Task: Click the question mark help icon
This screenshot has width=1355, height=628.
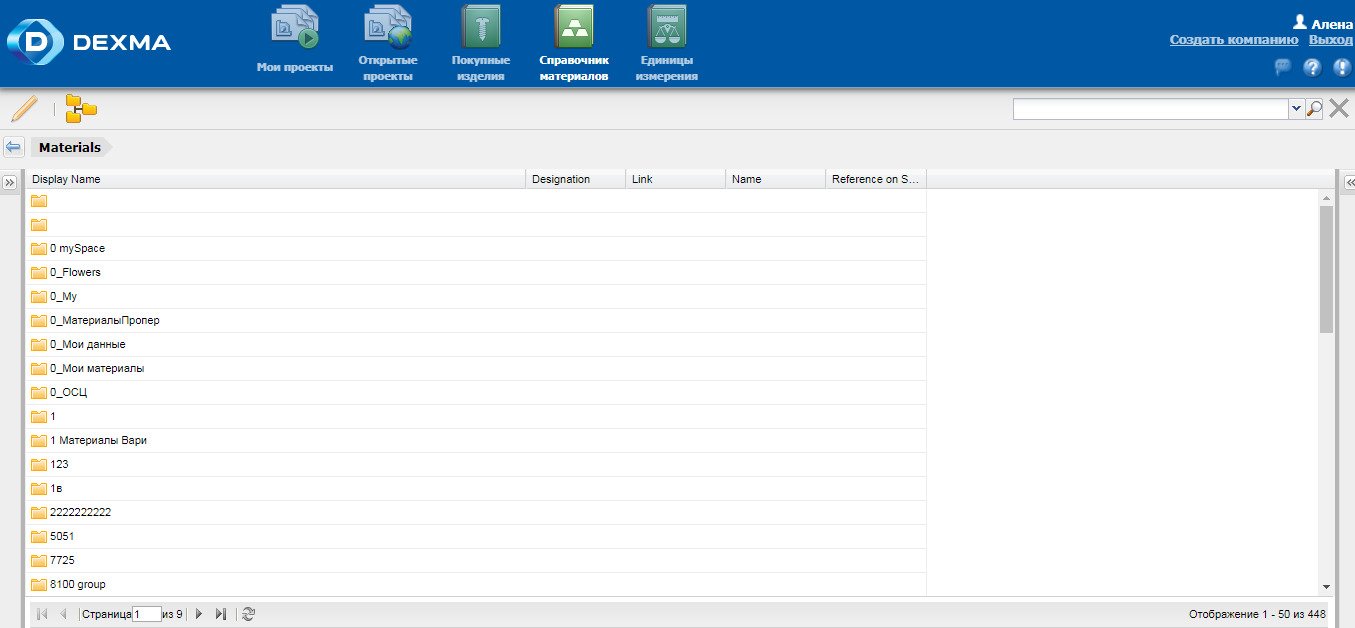Action: tap(1313, 67)
